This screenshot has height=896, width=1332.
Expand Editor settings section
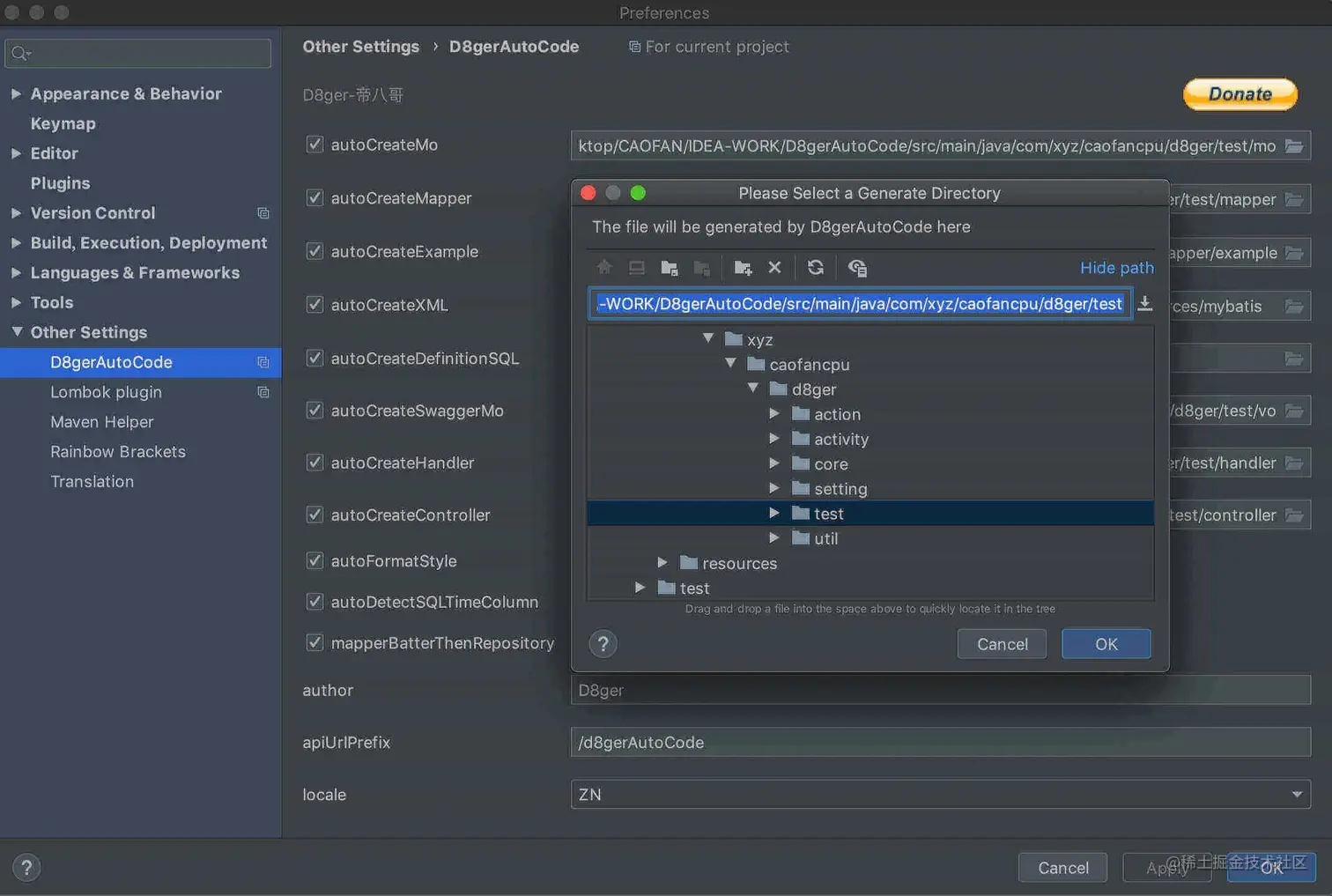coord(16,153)
